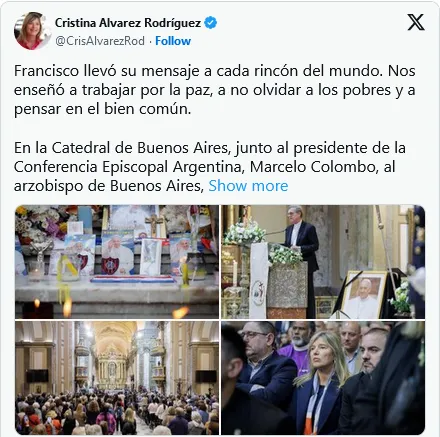Open the @CrisAlvarezRod handle link

pos(100,41)
